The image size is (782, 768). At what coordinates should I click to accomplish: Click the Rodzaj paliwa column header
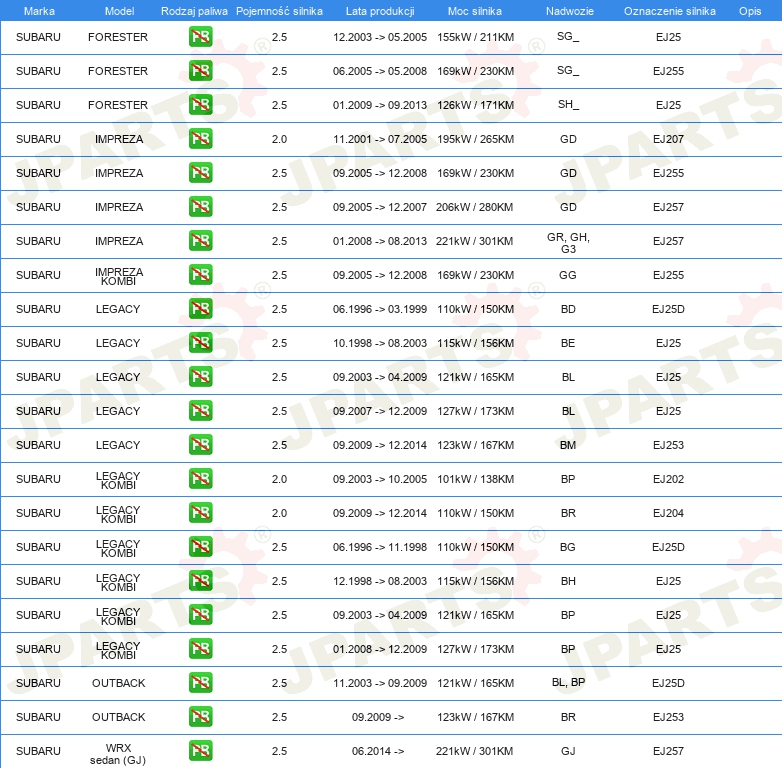tap(194, 11)
